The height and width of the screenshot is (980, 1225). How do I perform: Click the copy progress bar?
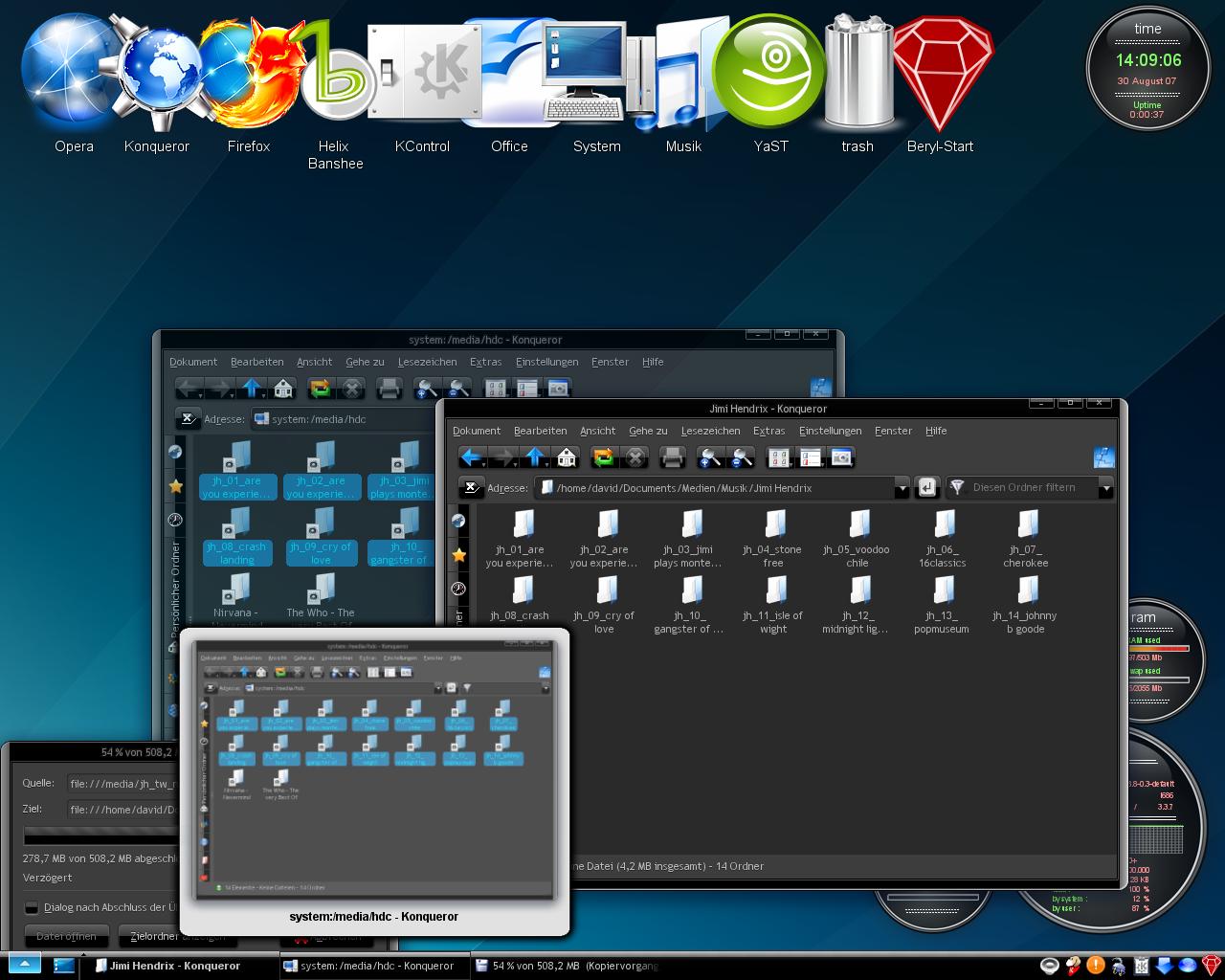[x=101, y=835]
